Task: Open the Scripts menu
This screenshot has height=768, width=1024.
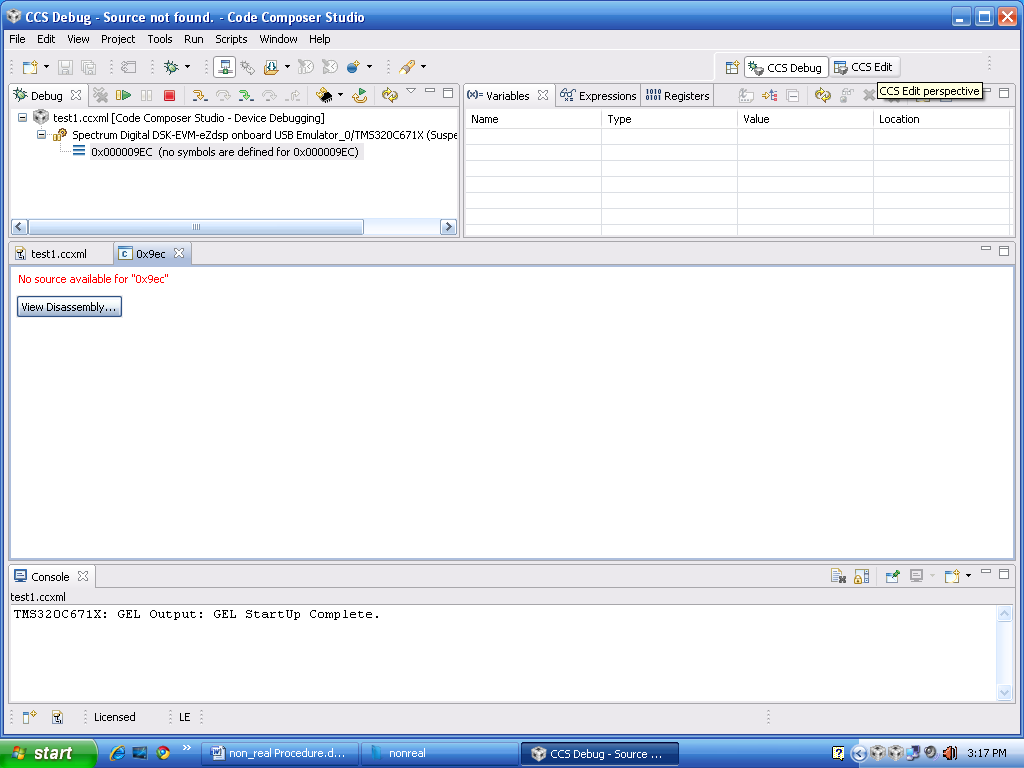Action: point(231,39)
